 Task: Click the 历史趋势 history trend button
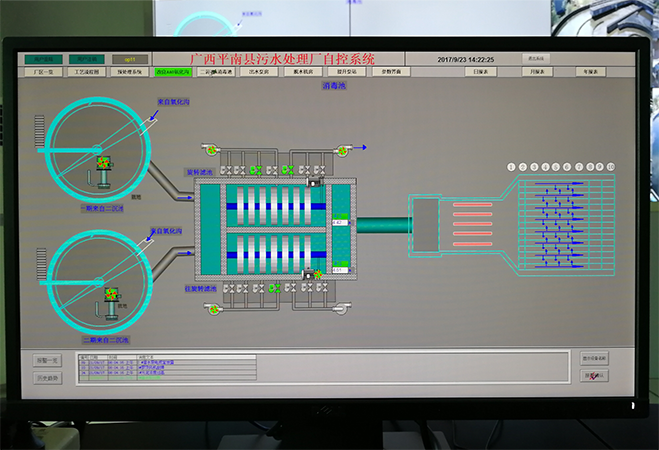point(49,378)
